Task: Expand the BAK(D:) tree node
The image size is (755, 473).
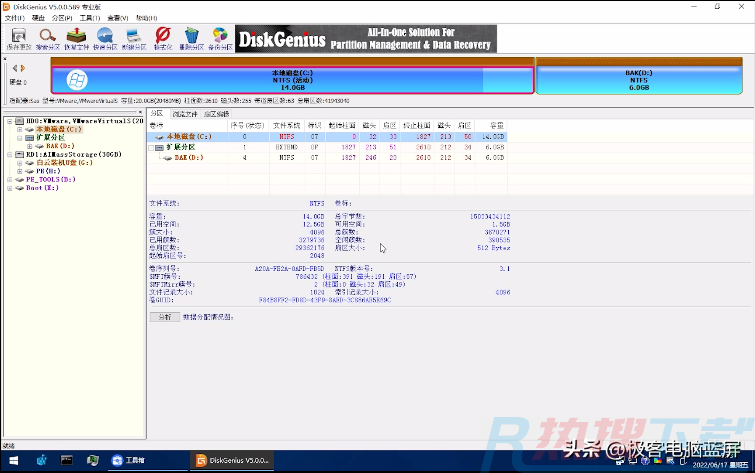Action: [x=30, y=146]
